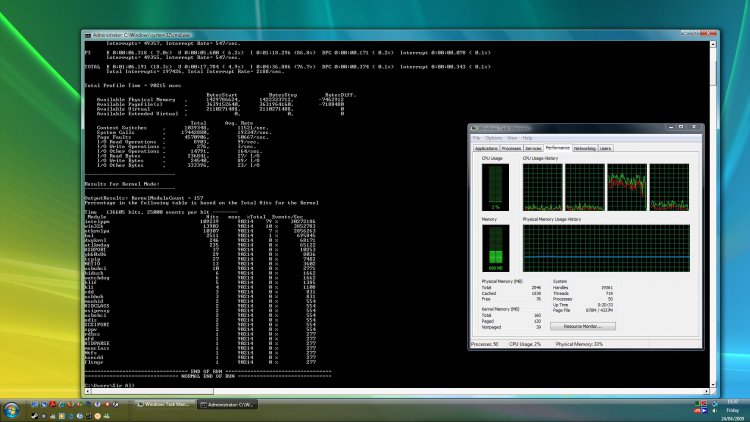Click the cmd horizontal scrollbar left arrow
This screenshot has width=750, height=422.
[x=88, y=391]
